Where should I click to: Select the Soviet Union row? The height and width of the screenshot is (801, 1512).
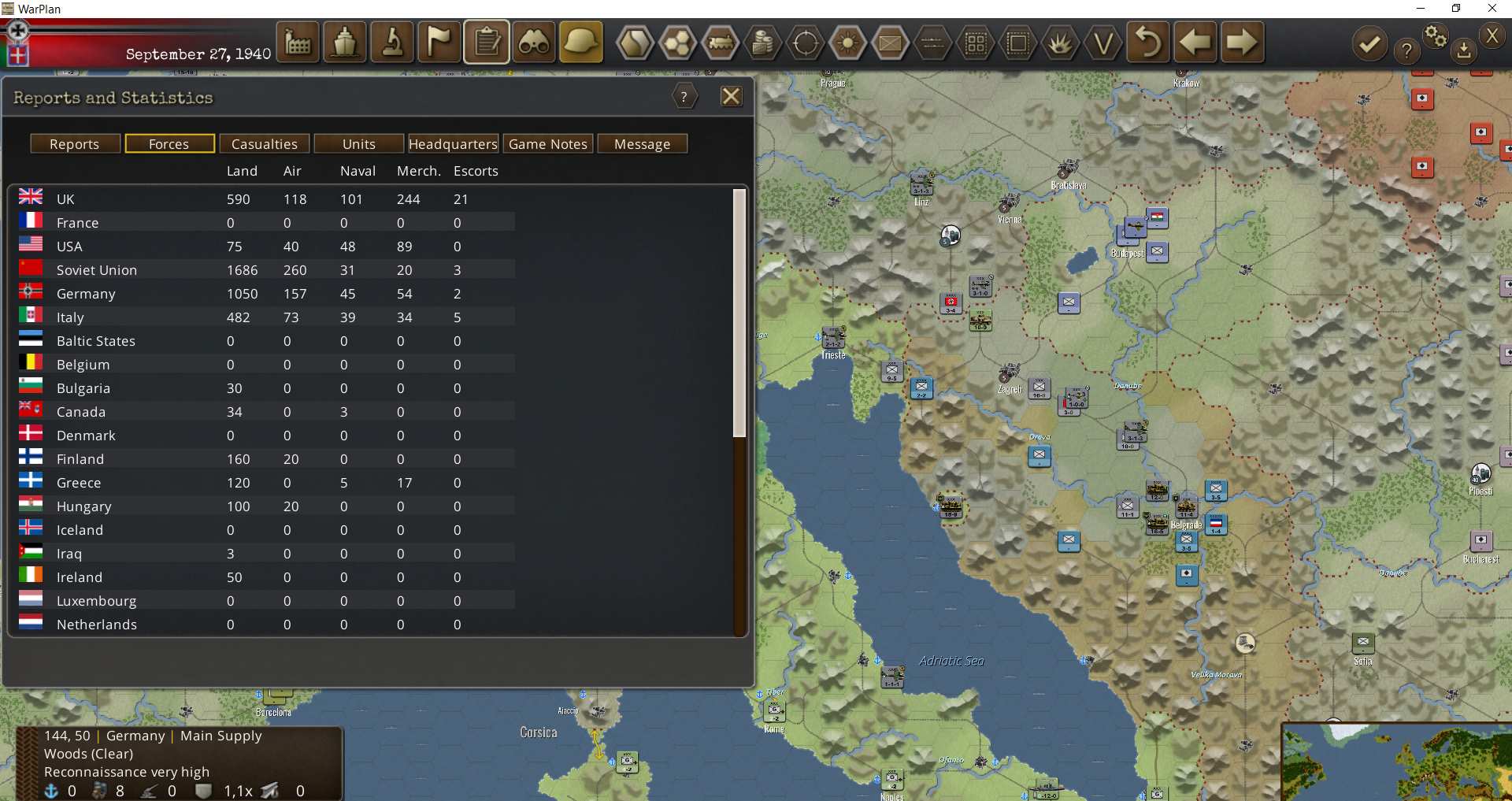[x=266, y=270]
